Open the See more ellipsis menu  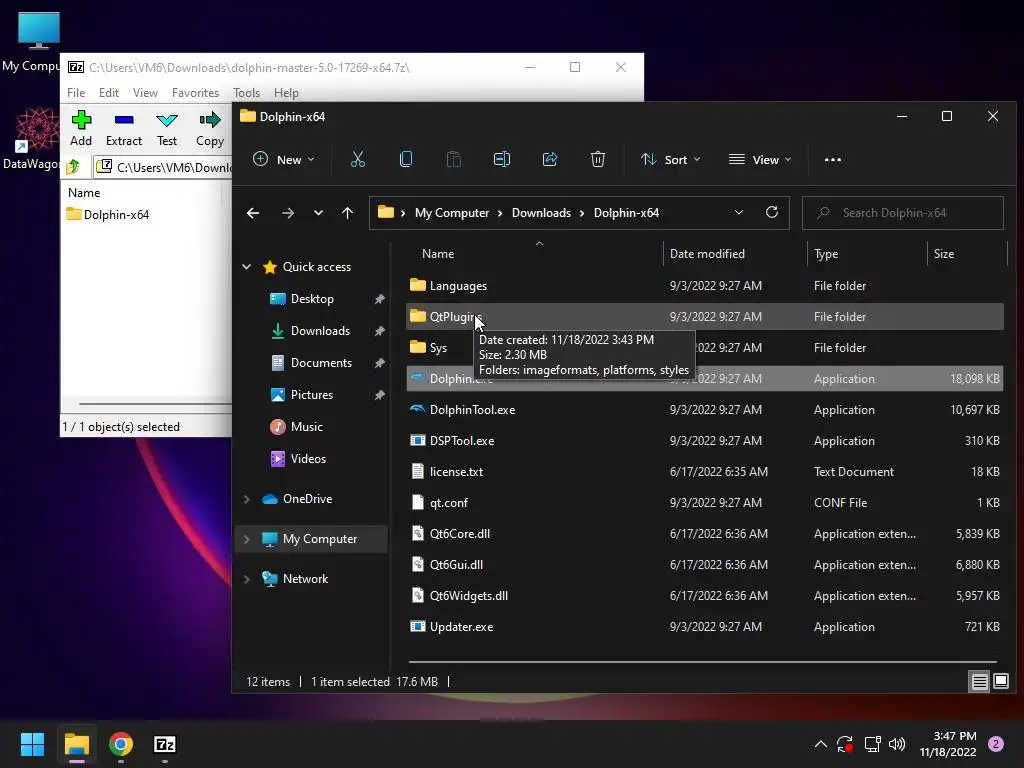(833, 159)
